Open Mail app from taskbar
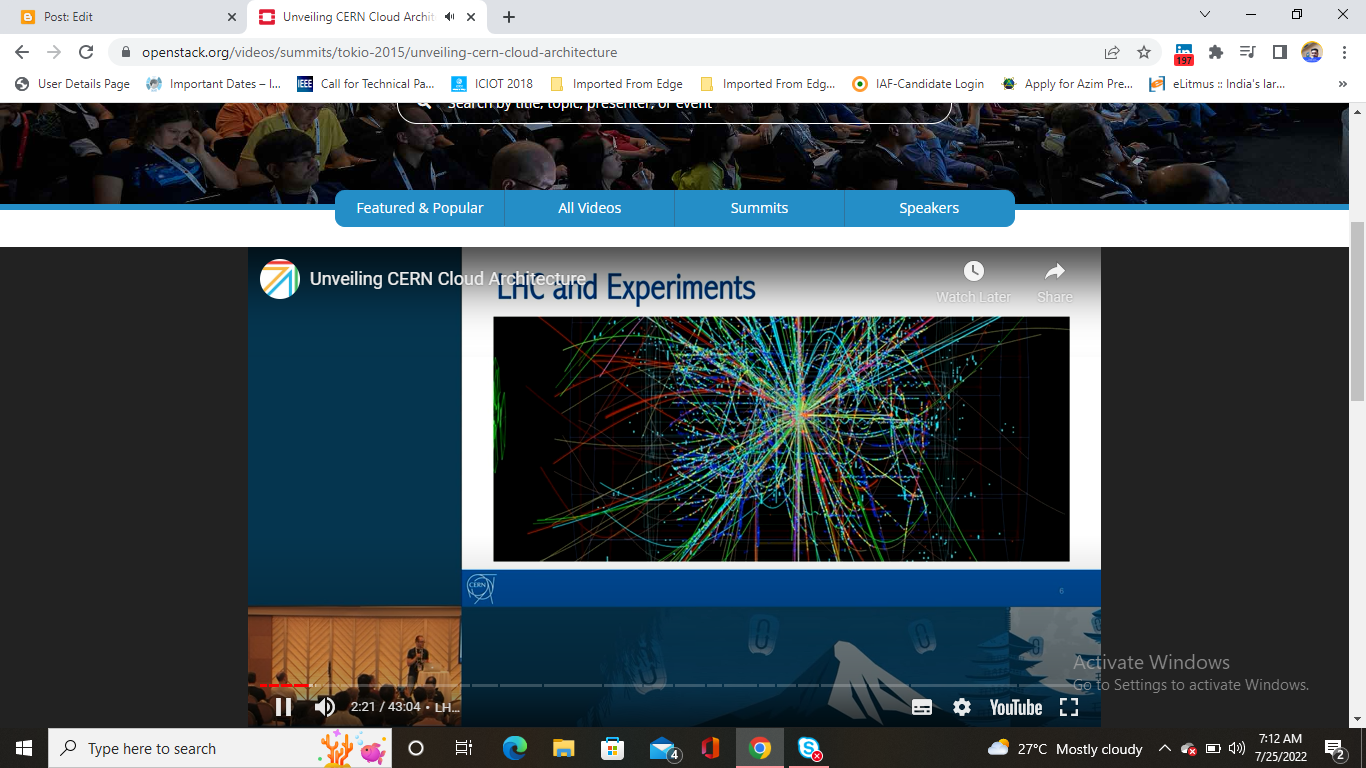Viewport: 1366px width, 768px height. coord(664,748)
